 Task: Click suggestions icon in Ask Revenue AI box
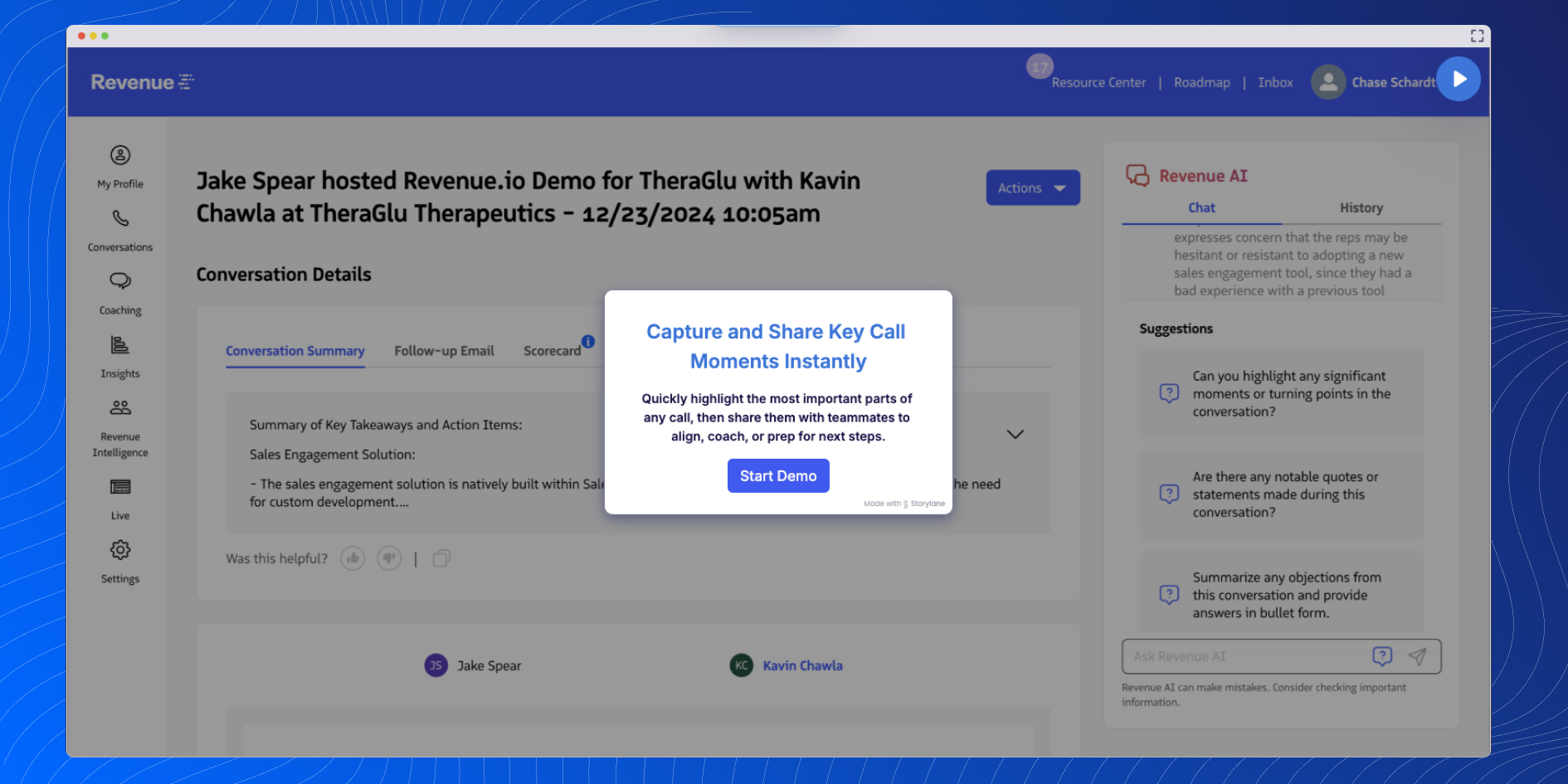[1382, 656]
